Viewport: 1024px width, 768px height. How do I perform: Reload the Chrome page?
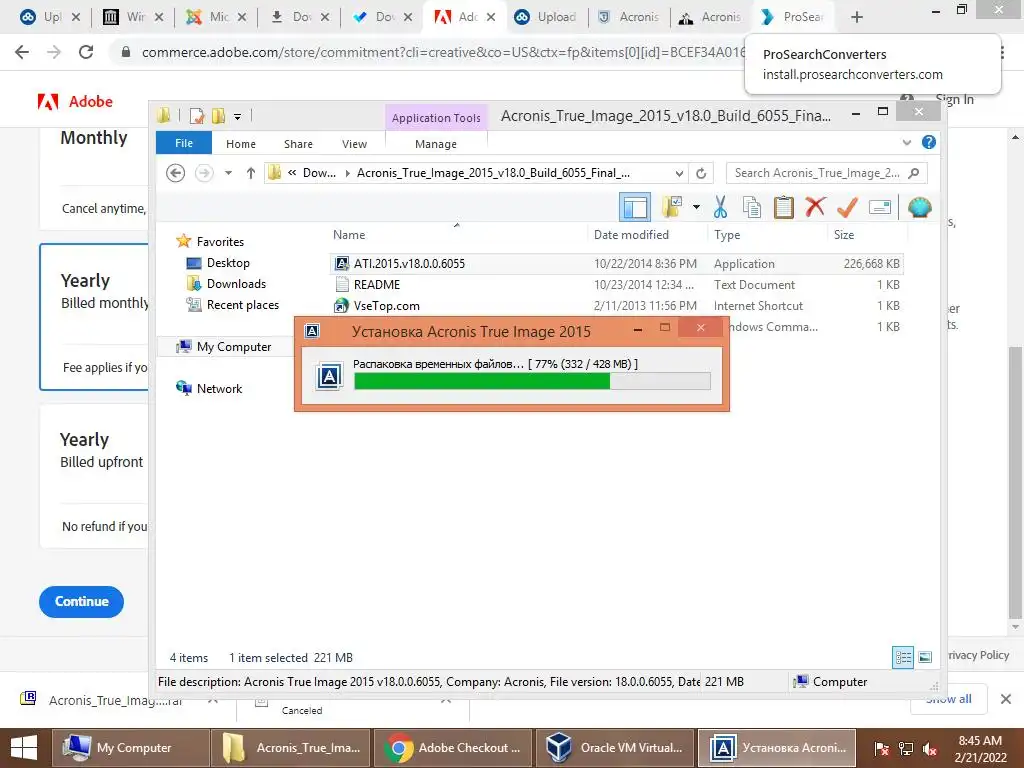point(86,52)
